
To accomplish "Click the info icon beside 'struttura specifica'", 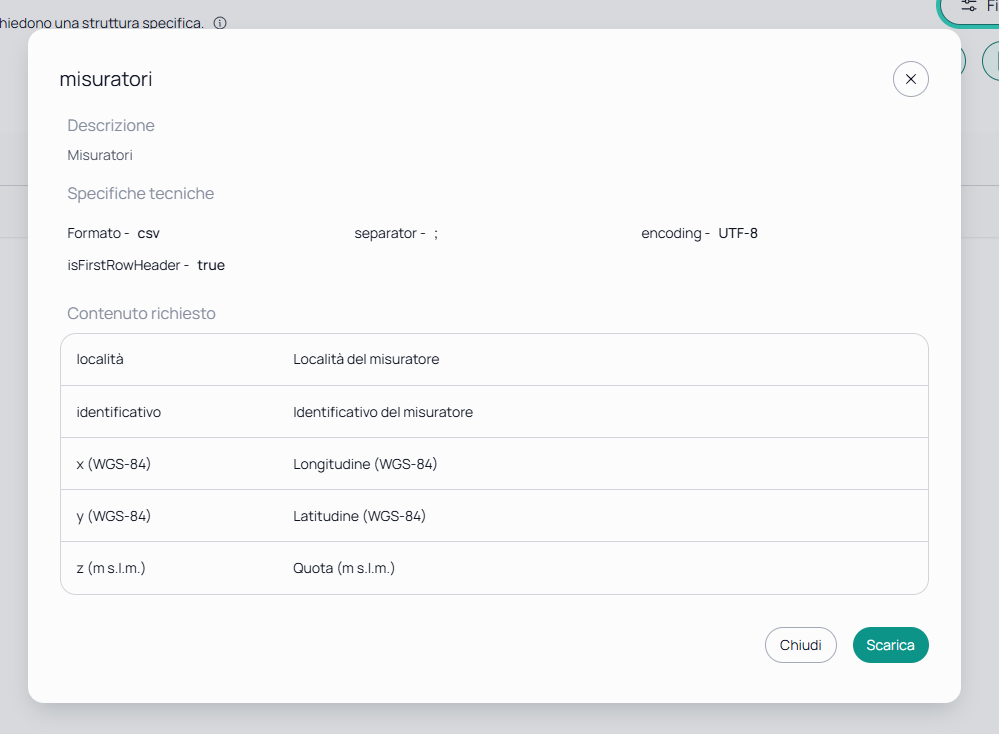I will point(220,23).
